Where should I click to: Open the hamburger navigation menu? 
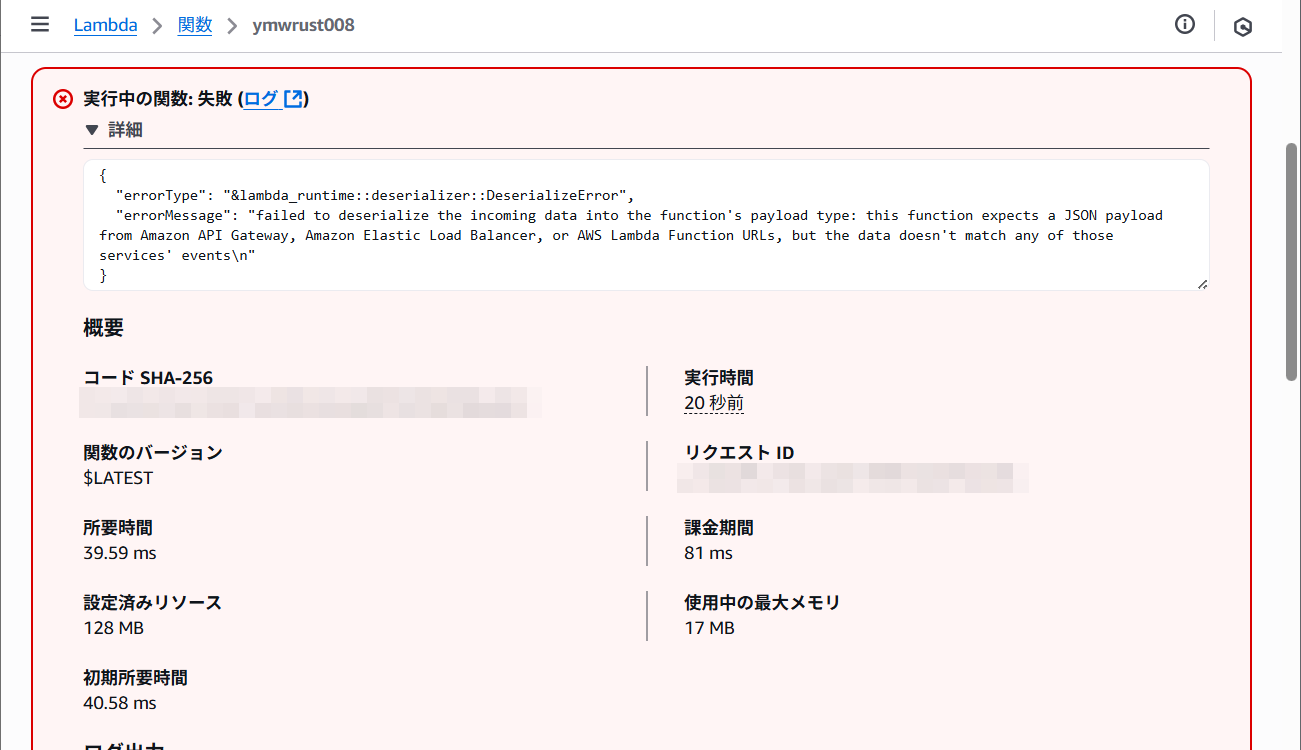pos(40,25)
